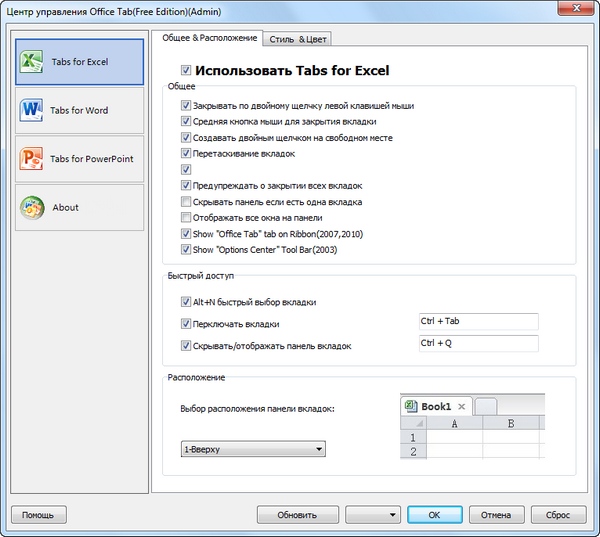
Task: Uncheck Alt+N быстрый выбор вкладки
Action: click(186, 302)
